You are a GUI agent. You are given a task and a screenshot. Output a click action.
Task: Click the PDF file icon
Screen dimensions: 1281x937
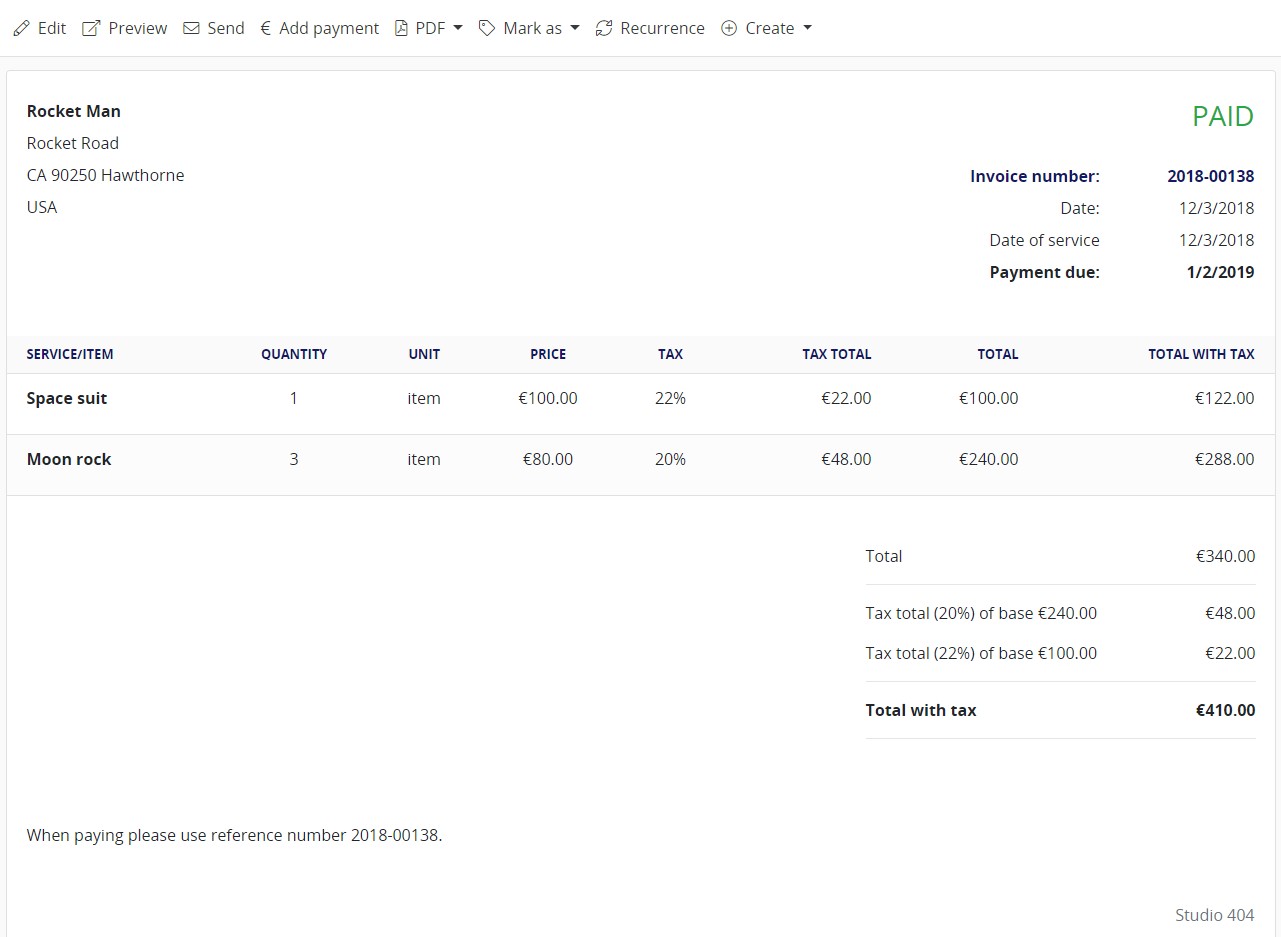[x=401, y=28]
